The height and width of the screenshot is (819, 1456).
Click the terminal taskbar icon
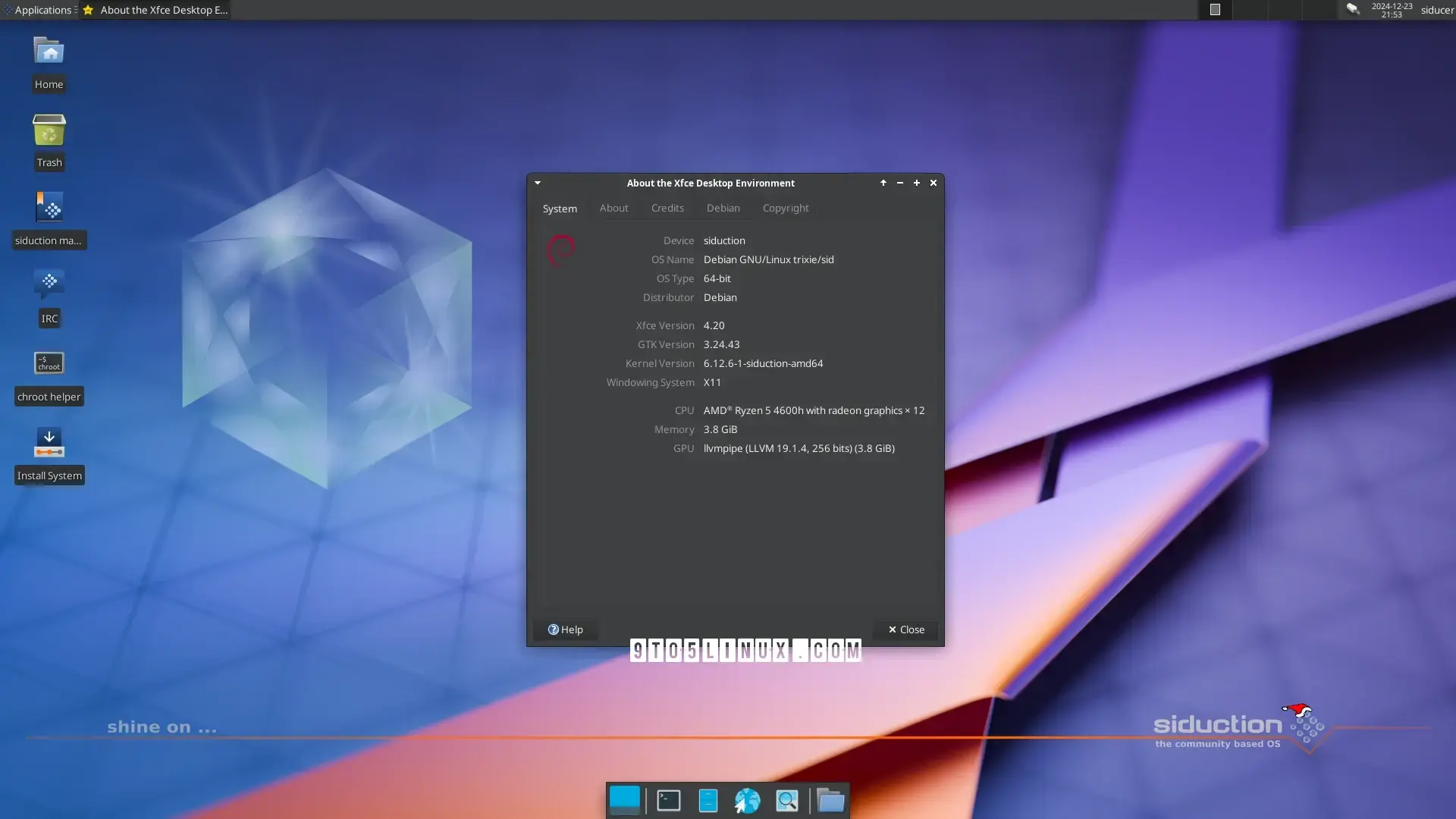[669, 799]
